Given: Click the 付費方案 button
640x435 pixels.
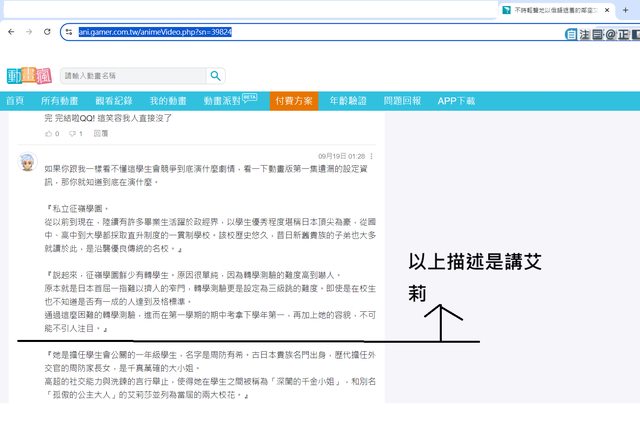Looking at the screenshot, I should [x=293, y=101].
